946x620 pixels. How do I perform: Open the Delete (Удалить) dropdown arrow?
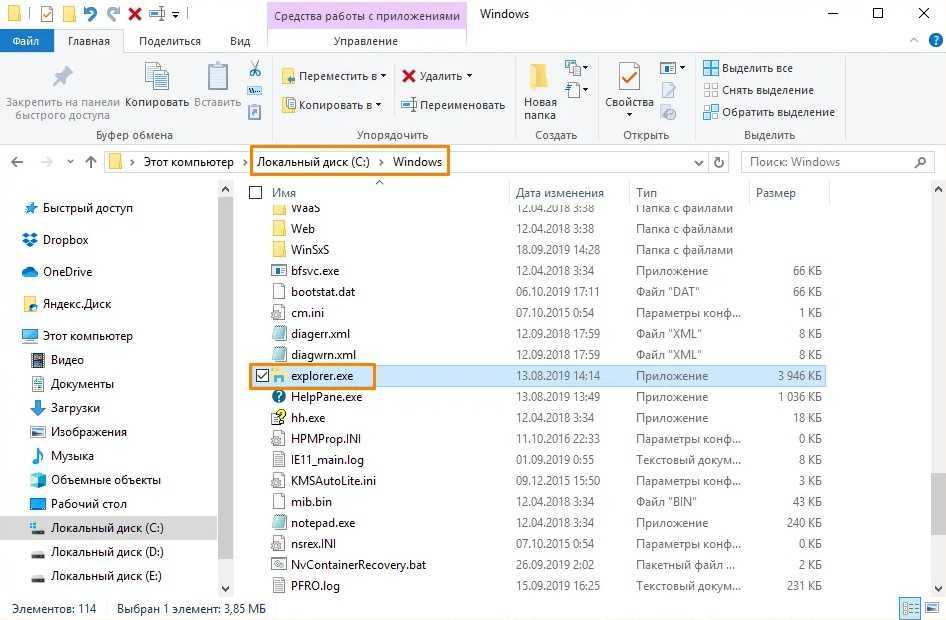coord(469,76)
